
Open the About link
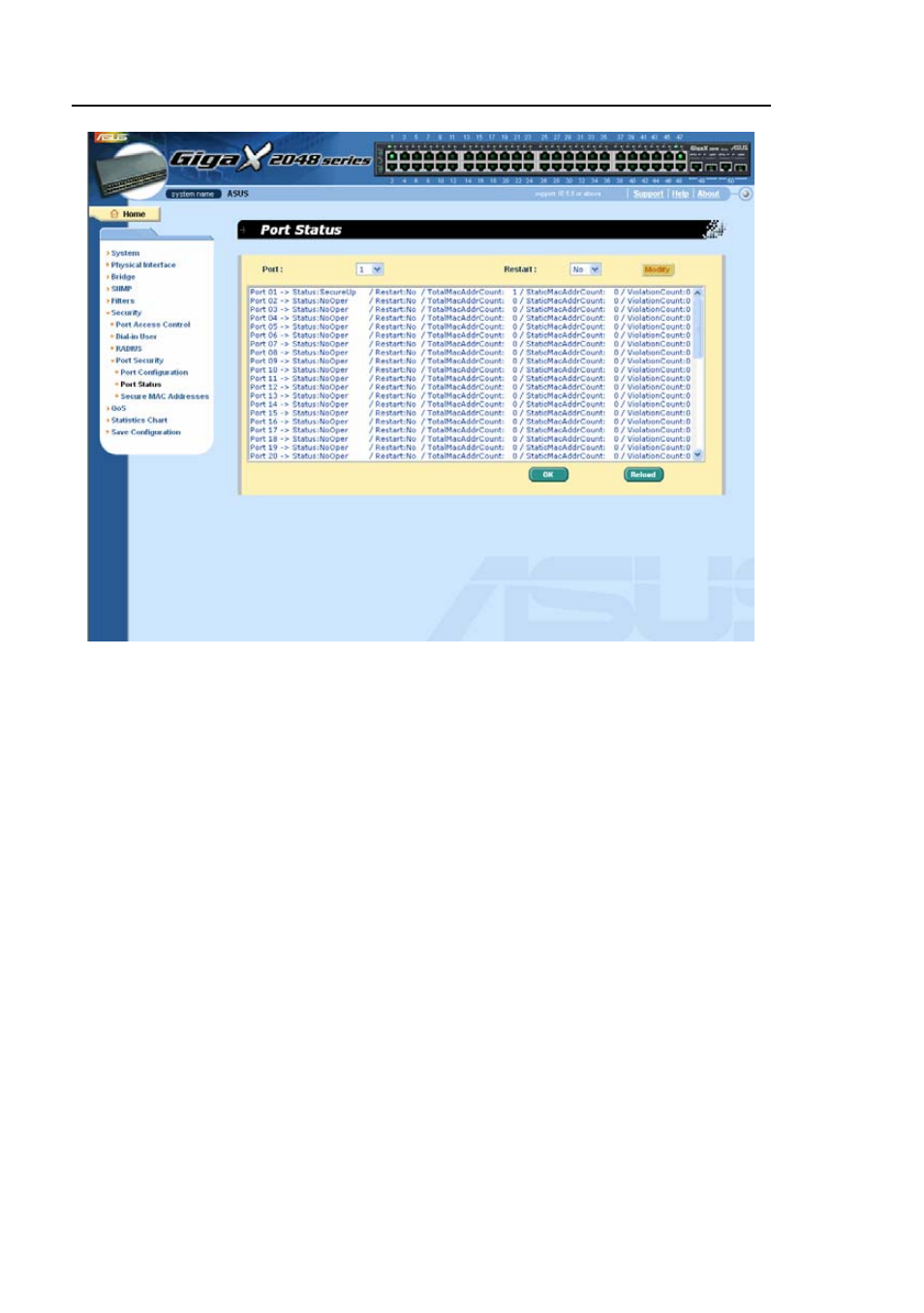(708, 194)
